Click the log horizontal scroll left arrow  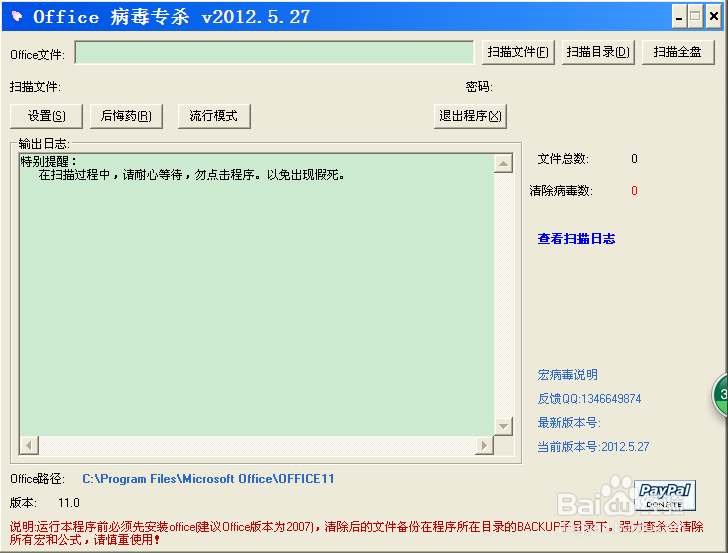click(x=29, y=445)
